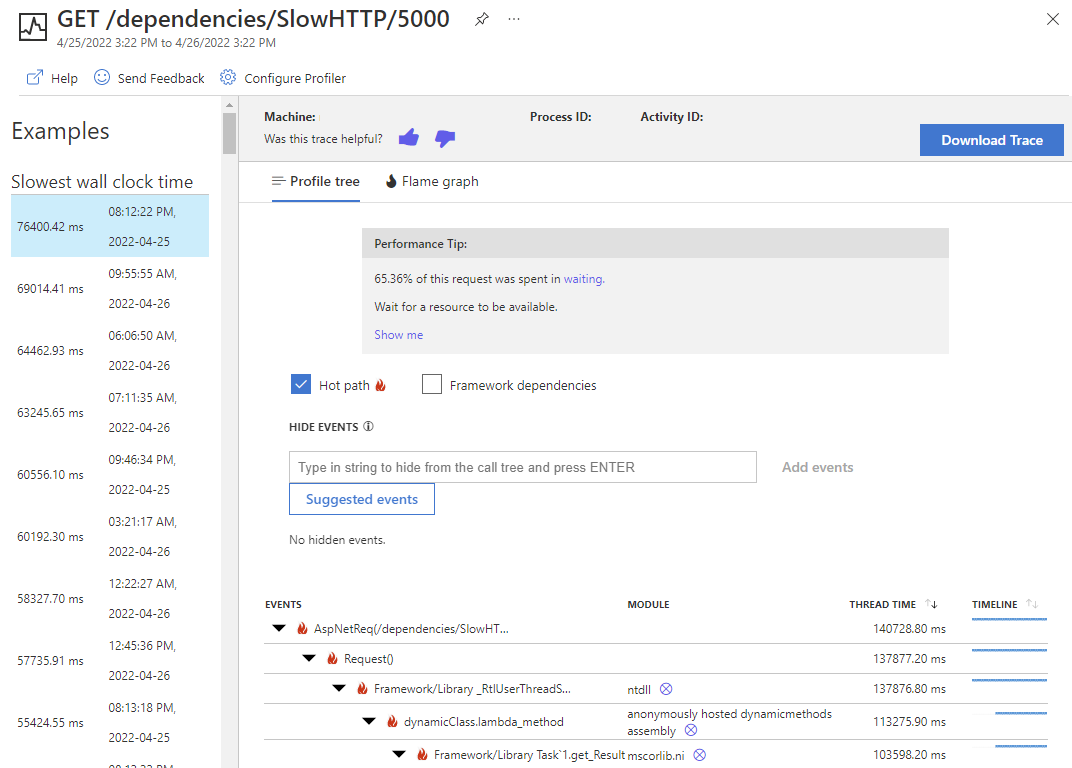
Task: Click the EVENTS column header
Action: (283, 605)
